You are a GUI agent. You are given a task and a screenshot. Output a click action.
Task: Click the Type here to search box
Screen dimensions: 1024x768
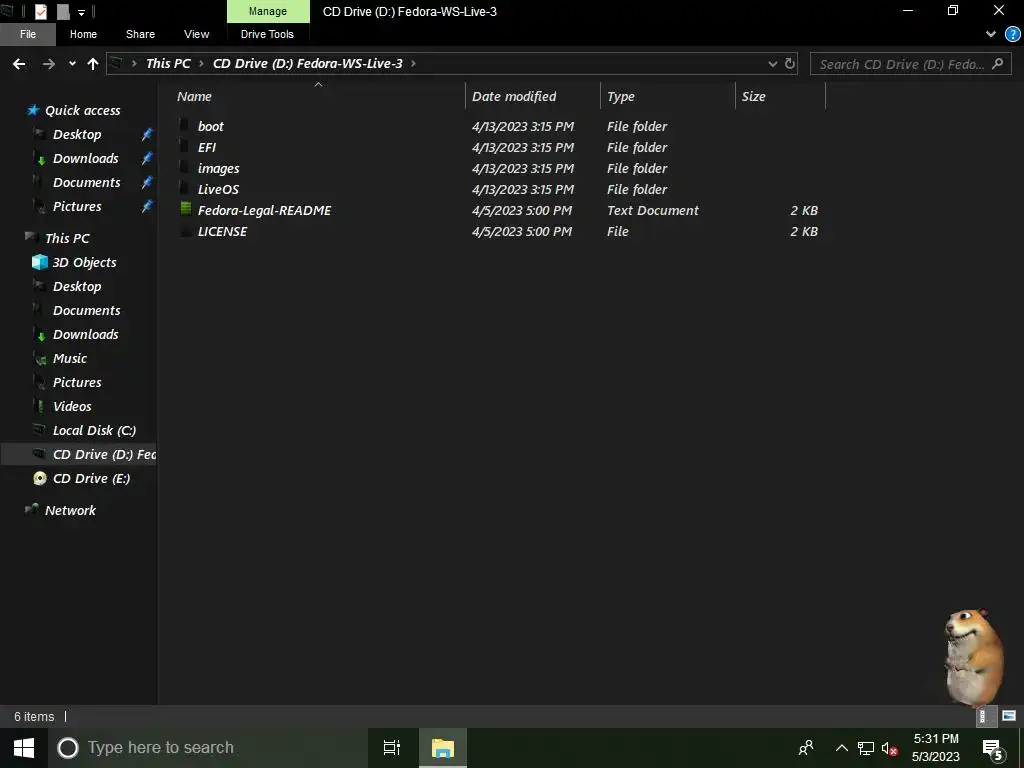(208, 748)
